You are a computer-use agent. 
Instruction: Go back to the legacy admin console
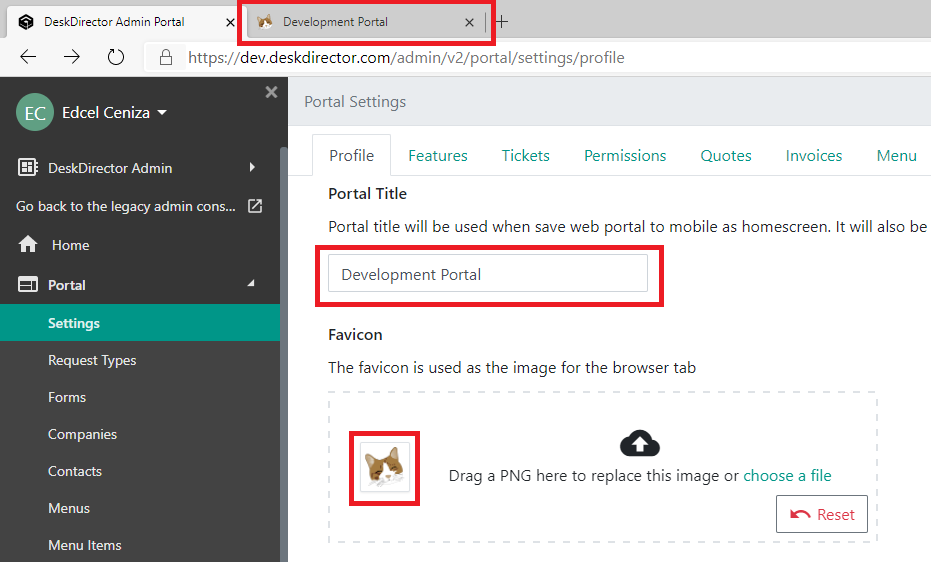click(x=126, y=206)
